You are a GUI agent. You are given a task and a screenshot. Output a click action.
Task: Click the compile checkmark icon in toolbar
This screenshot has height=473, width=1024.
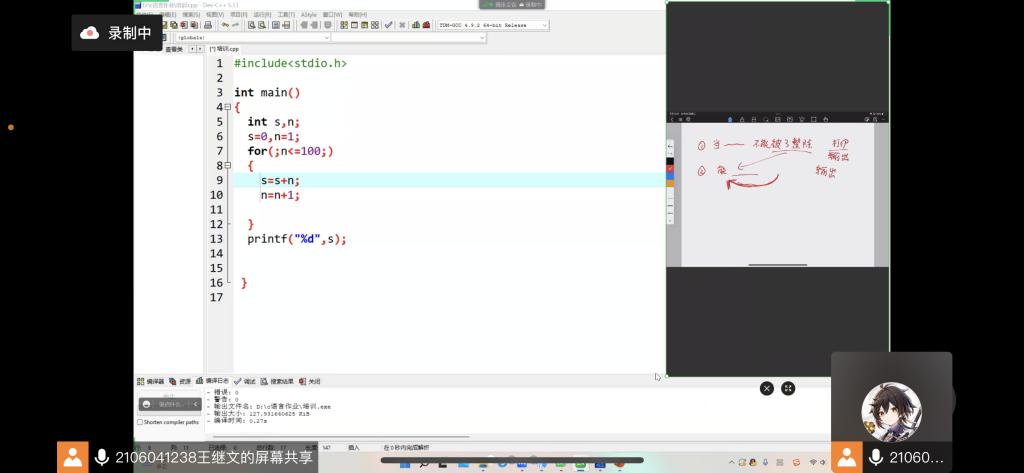(387, 25)
